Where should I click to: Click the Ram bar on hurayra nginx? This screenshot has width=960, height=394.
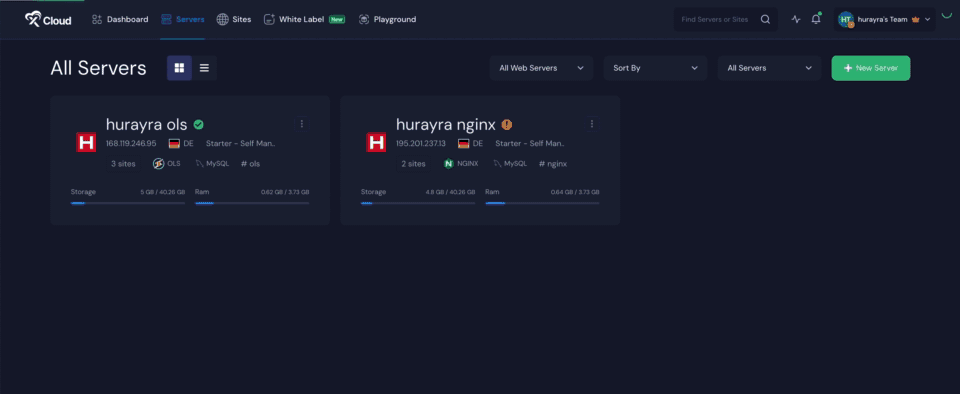542,203
